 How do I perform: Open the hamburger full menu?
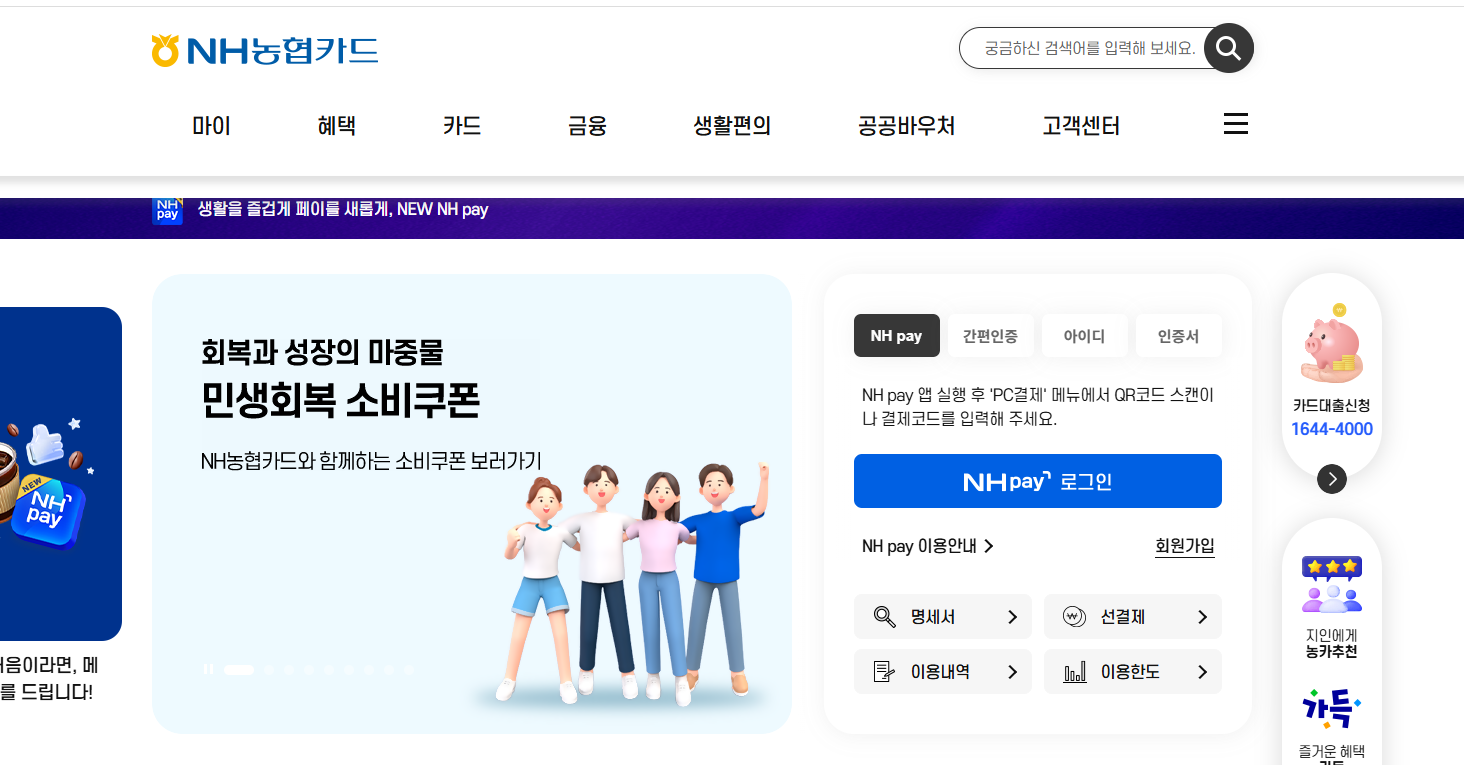(1236, 124)
